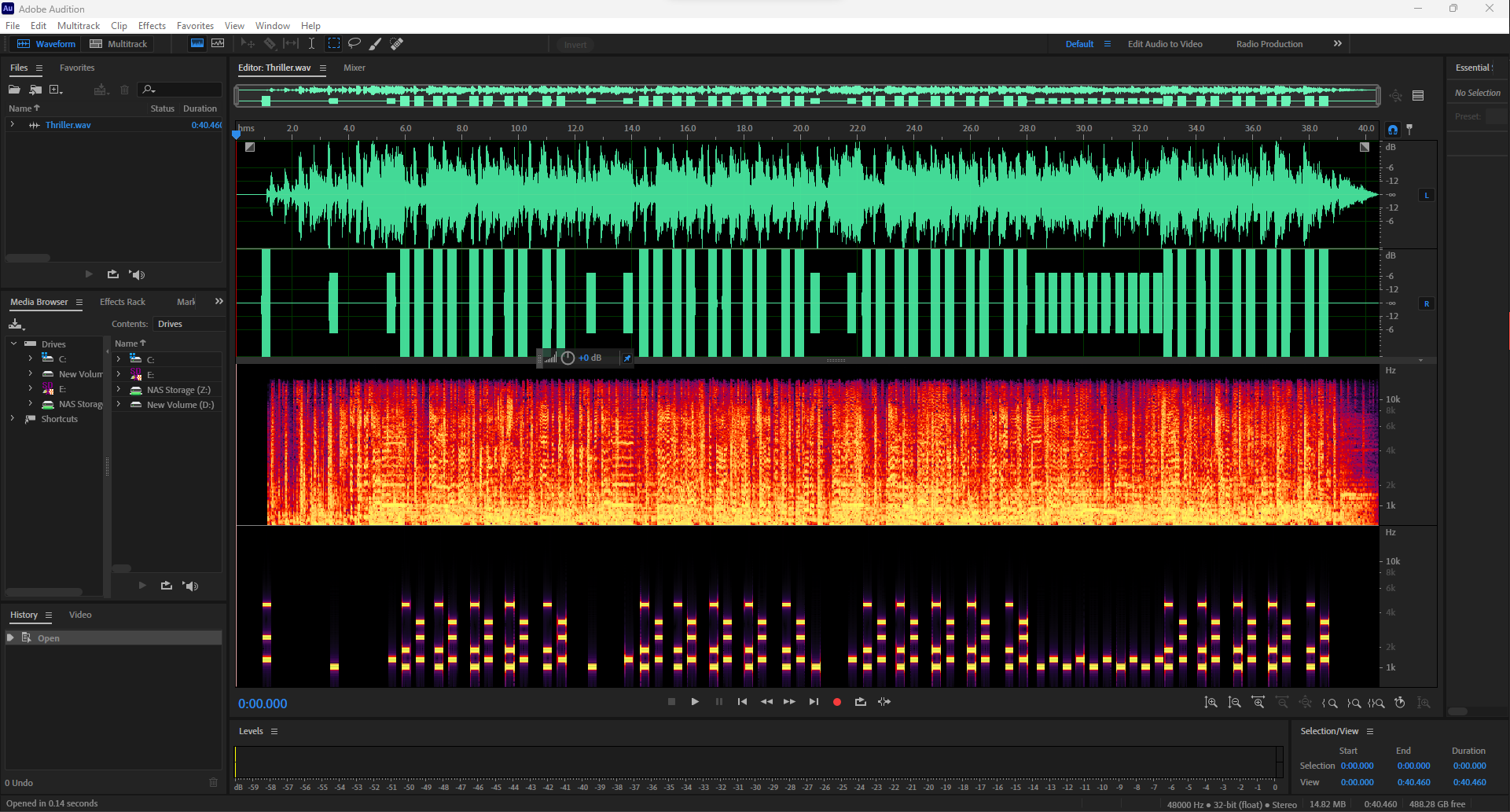Switch to Multitrack view
The height and width of the screenshot is (812, 1510).
click(x=118, y=43)
